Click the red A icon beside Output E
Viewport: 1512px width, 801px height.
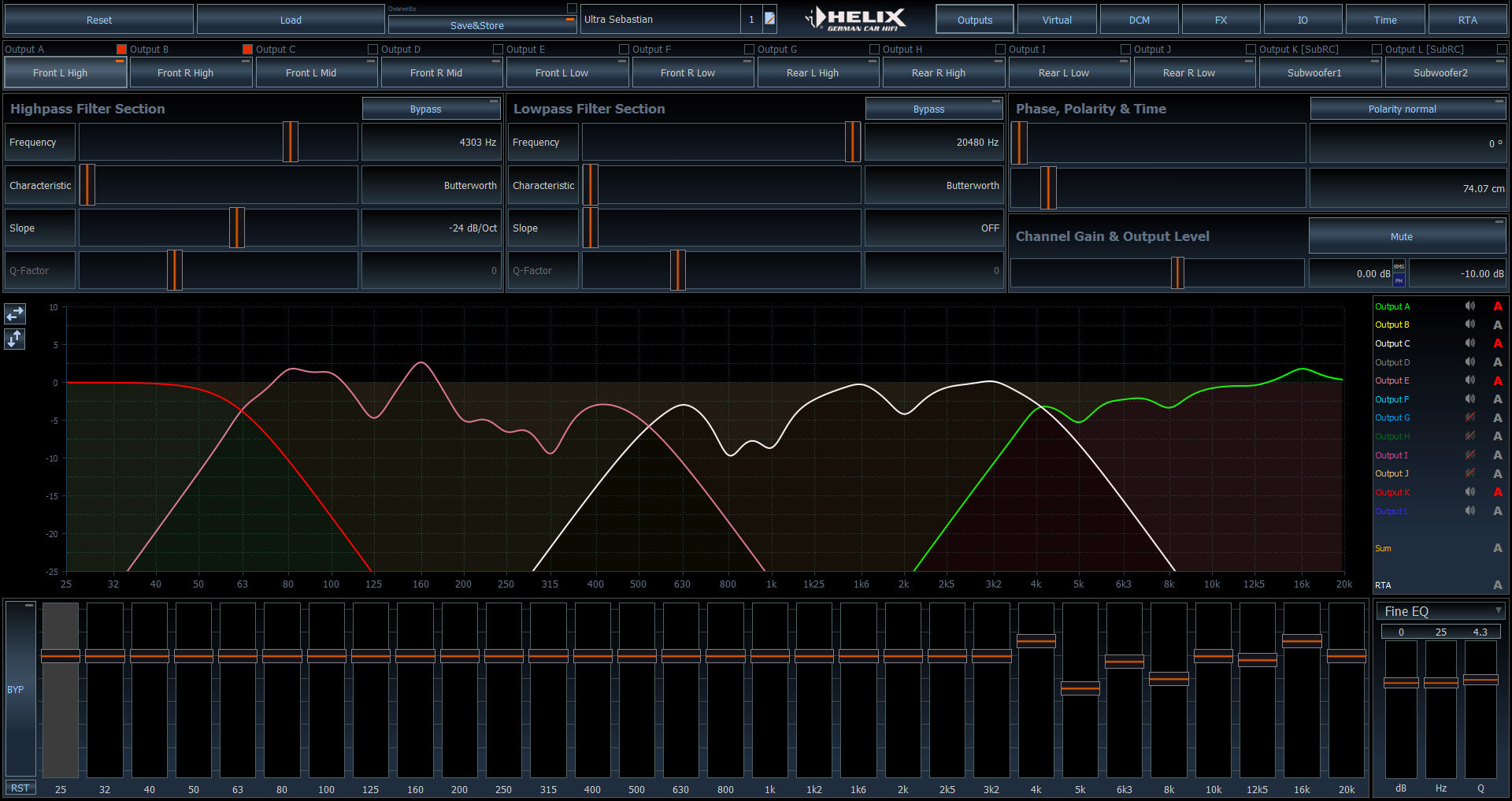coord(1498,380)
